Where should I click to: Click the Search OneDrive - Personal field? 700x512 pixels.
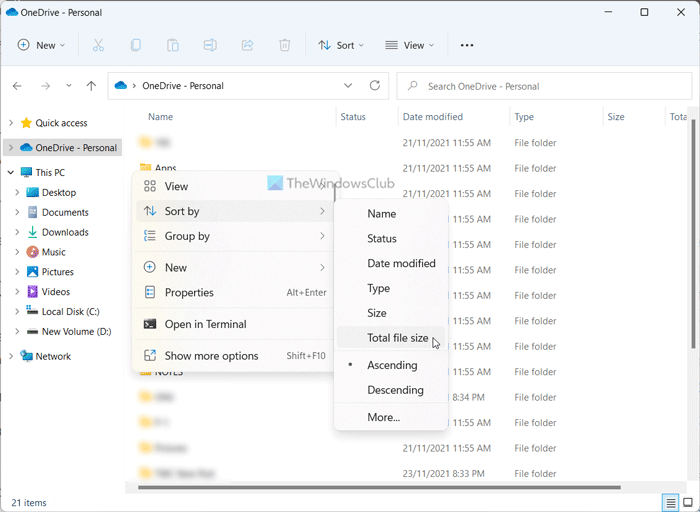[x=540, y=86]
